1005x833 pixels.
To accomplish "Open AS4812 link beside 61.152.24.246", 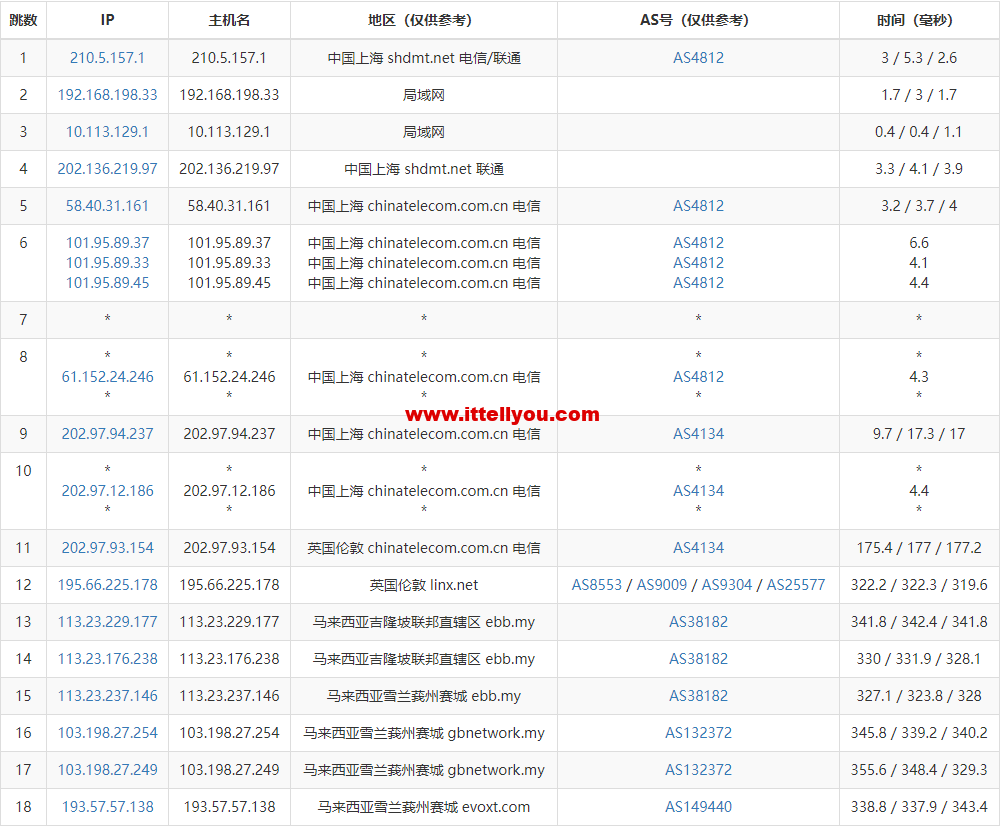I will point(698,377).
